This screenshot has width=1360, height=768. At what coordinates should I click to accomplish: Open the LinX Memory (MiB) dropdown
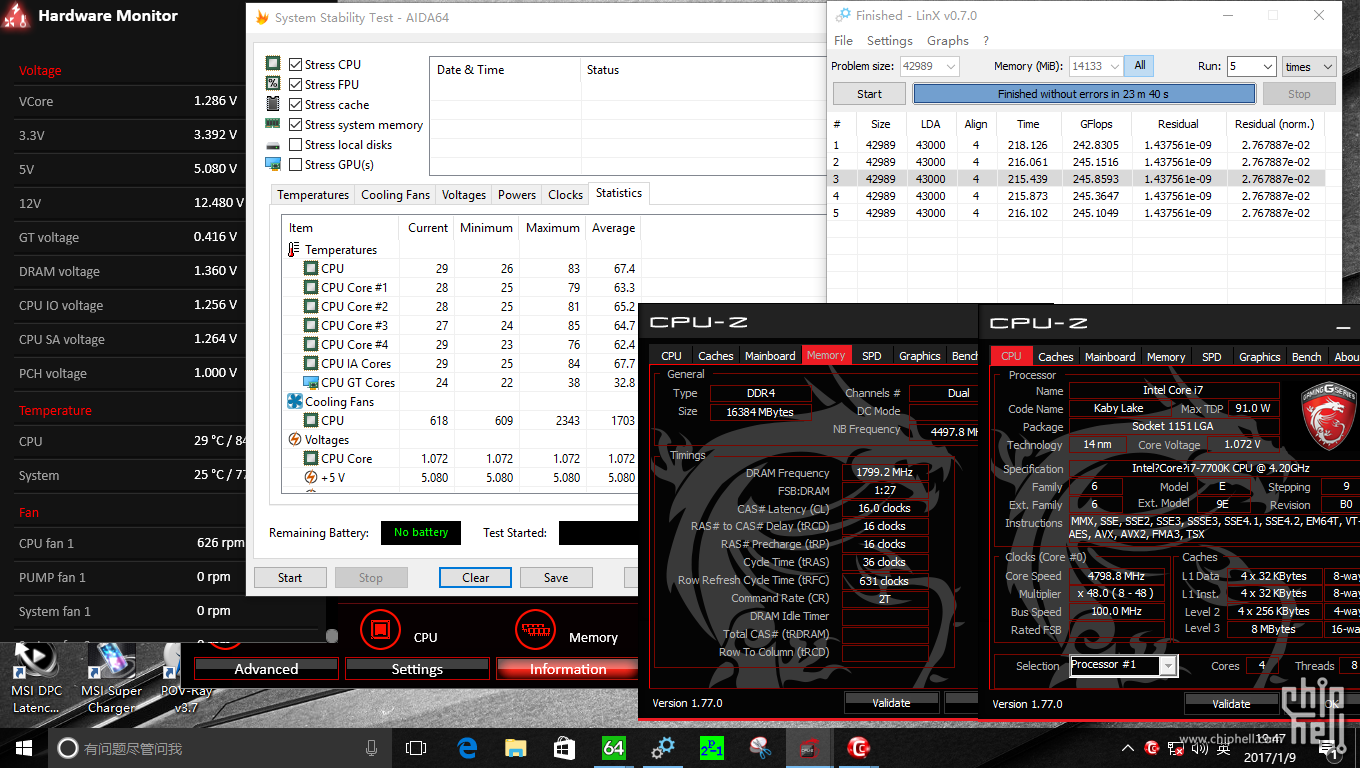pyautogui.click(x=1113, y=66)
